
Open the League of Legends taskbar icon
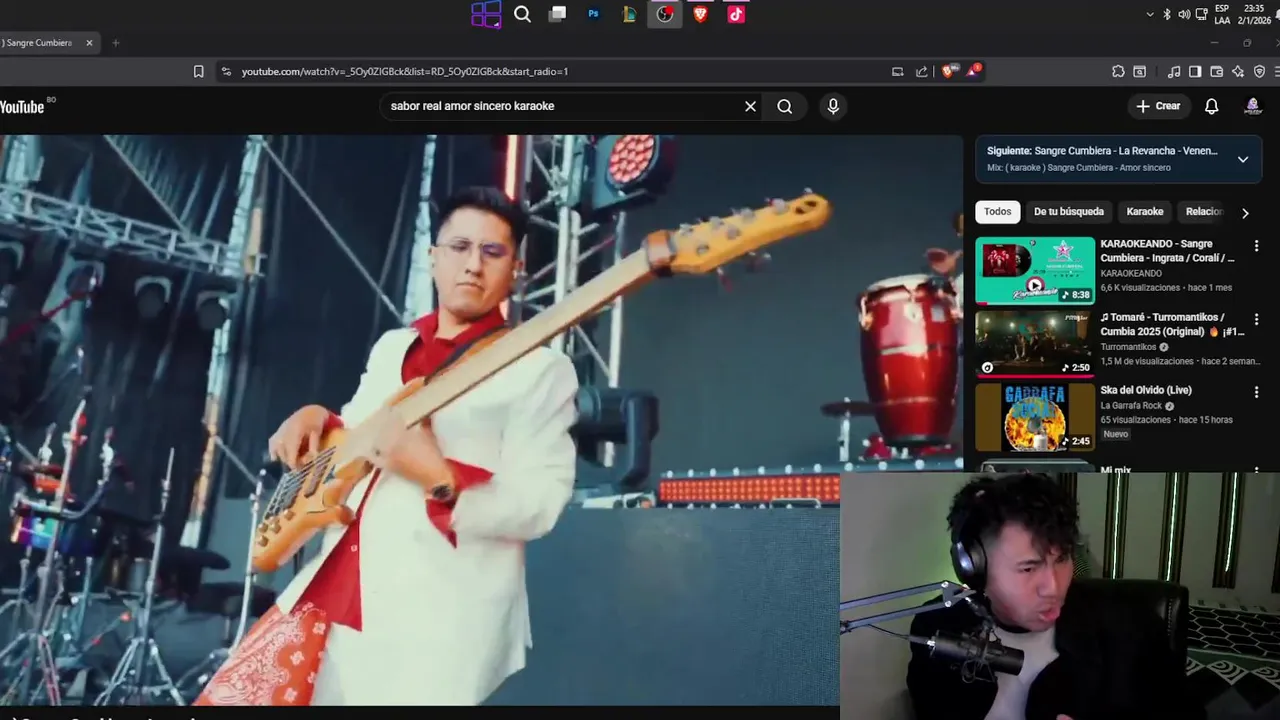click(x=629, y=14)
